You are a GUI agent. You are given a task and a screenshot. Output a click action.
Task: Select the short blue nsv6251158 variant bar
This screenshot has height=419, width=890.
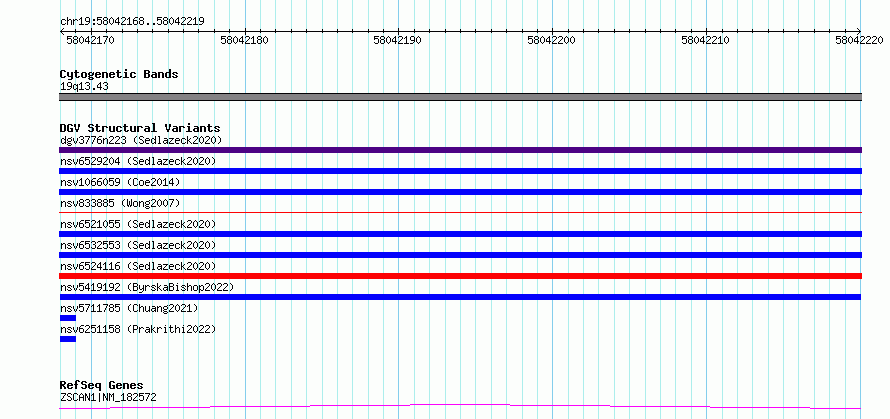[68, 339]
